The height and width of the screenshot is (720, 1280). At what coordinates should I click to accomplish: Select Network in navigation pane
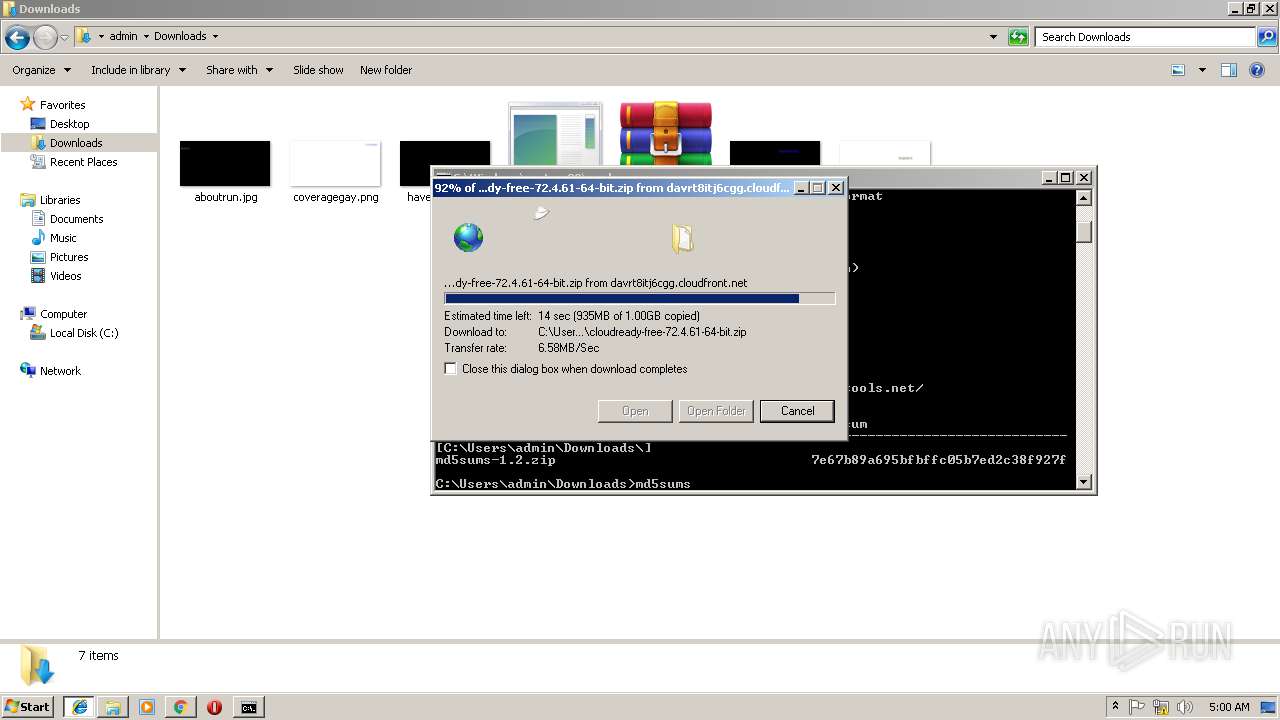click(60, 371)
